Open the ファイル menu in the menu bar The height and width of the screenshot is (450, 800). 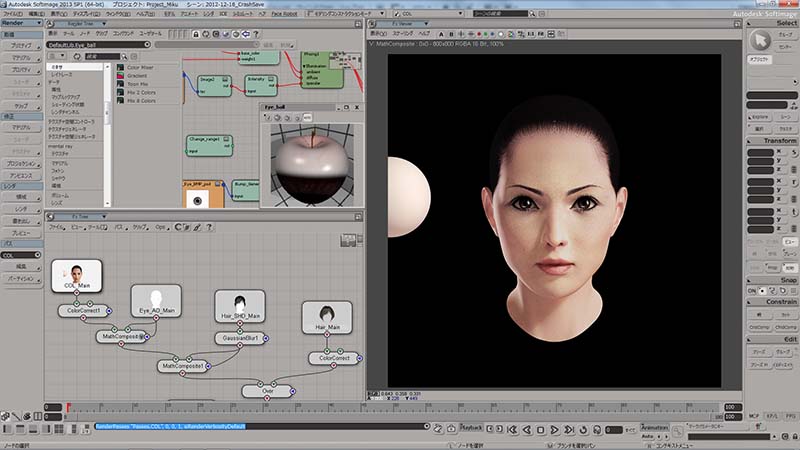[x=12, y=14]
